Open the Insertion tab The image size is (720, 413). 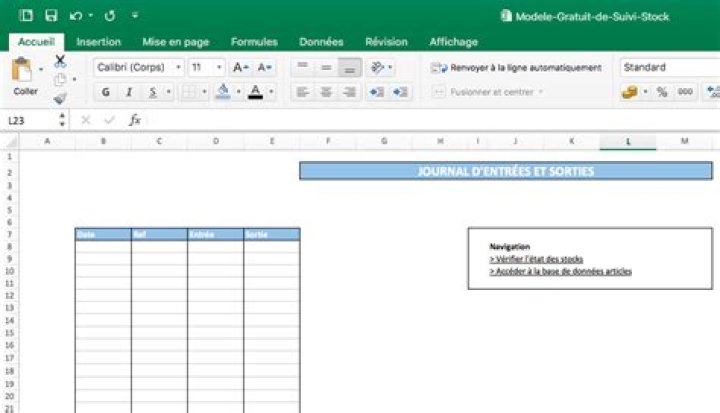tap(99, 42)
